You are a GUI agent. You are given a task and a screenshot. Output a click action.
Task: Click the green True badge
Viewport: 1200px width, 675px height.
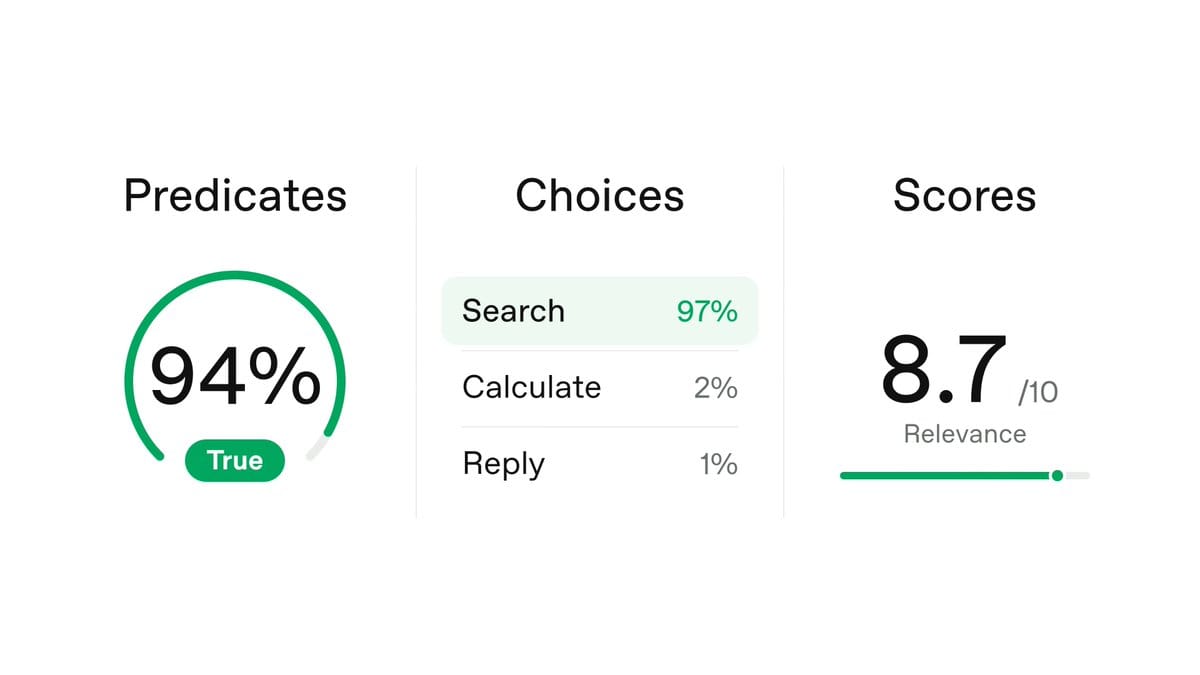coord(235,461)
